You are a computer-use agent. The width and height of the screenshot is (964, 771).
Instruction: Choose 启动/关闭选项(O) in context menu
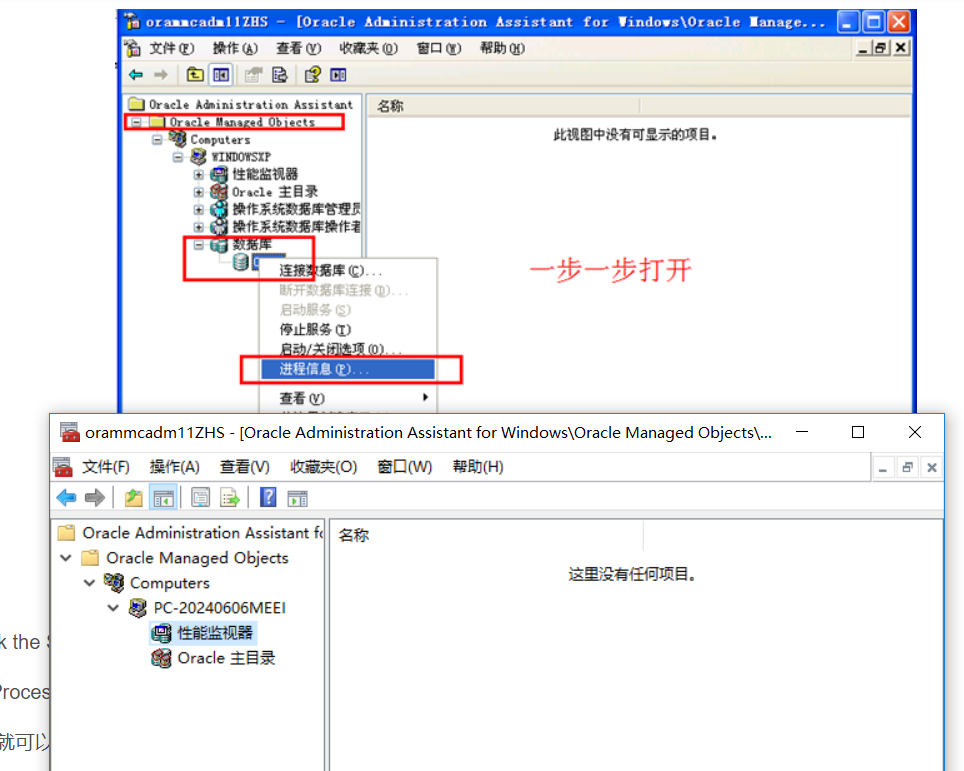[x=347, y=349]
